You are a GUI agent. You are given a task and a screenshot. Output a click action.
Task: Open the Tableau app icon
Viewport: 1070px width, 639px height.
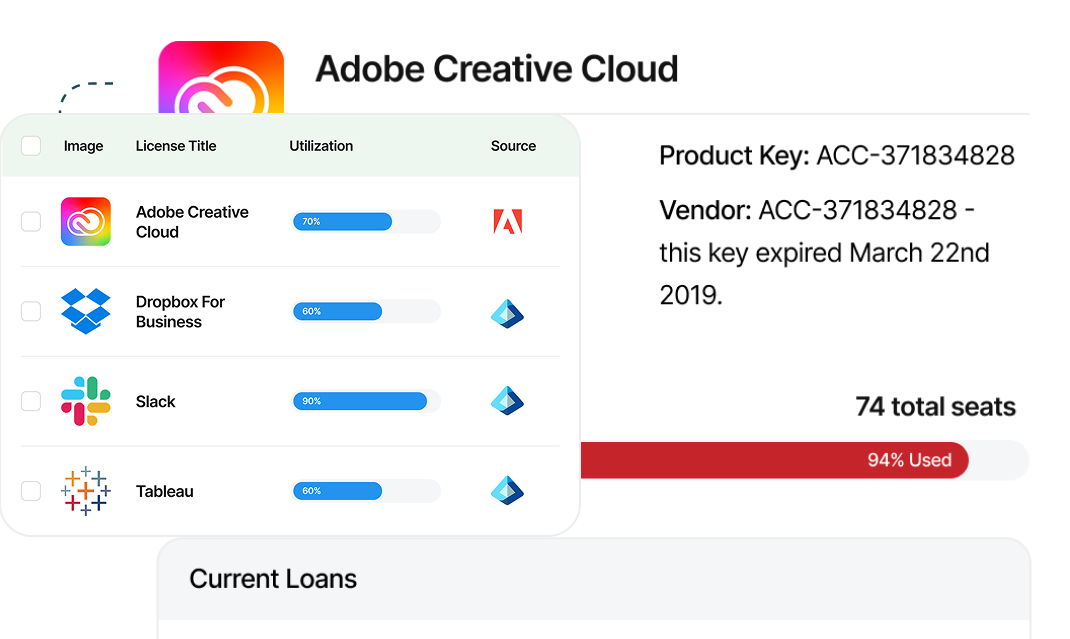pyautogui.click(x=86, y=491)
